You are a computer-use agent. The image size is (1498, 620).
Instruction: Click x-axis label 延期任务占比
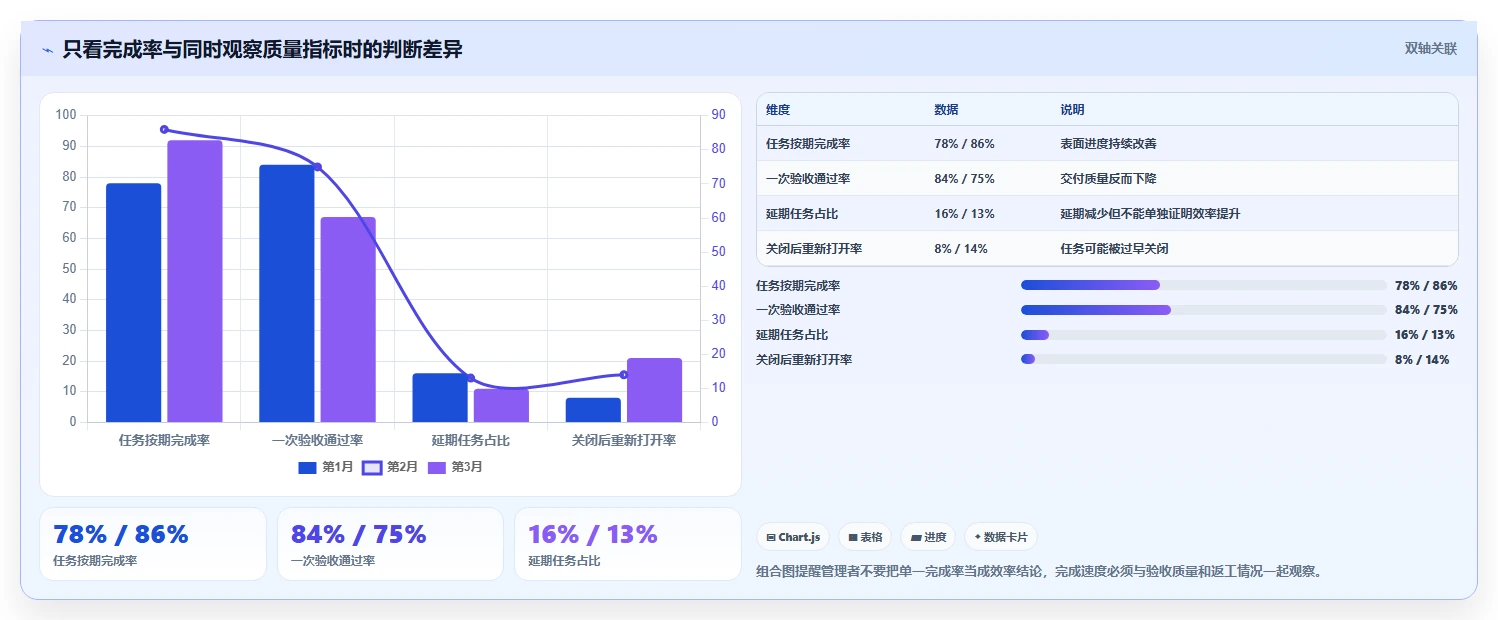[x=470, y=440]
